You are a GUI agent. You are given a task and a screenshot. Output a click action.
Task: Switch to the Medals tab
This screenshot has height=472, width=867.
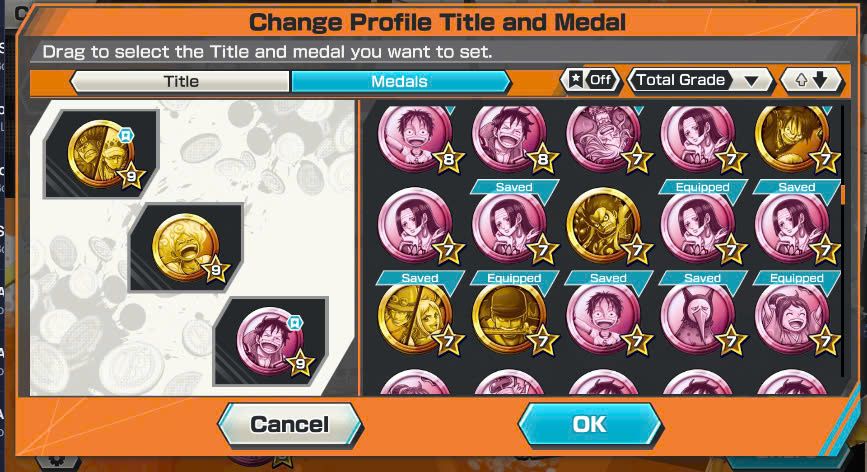tap(399, 81)
